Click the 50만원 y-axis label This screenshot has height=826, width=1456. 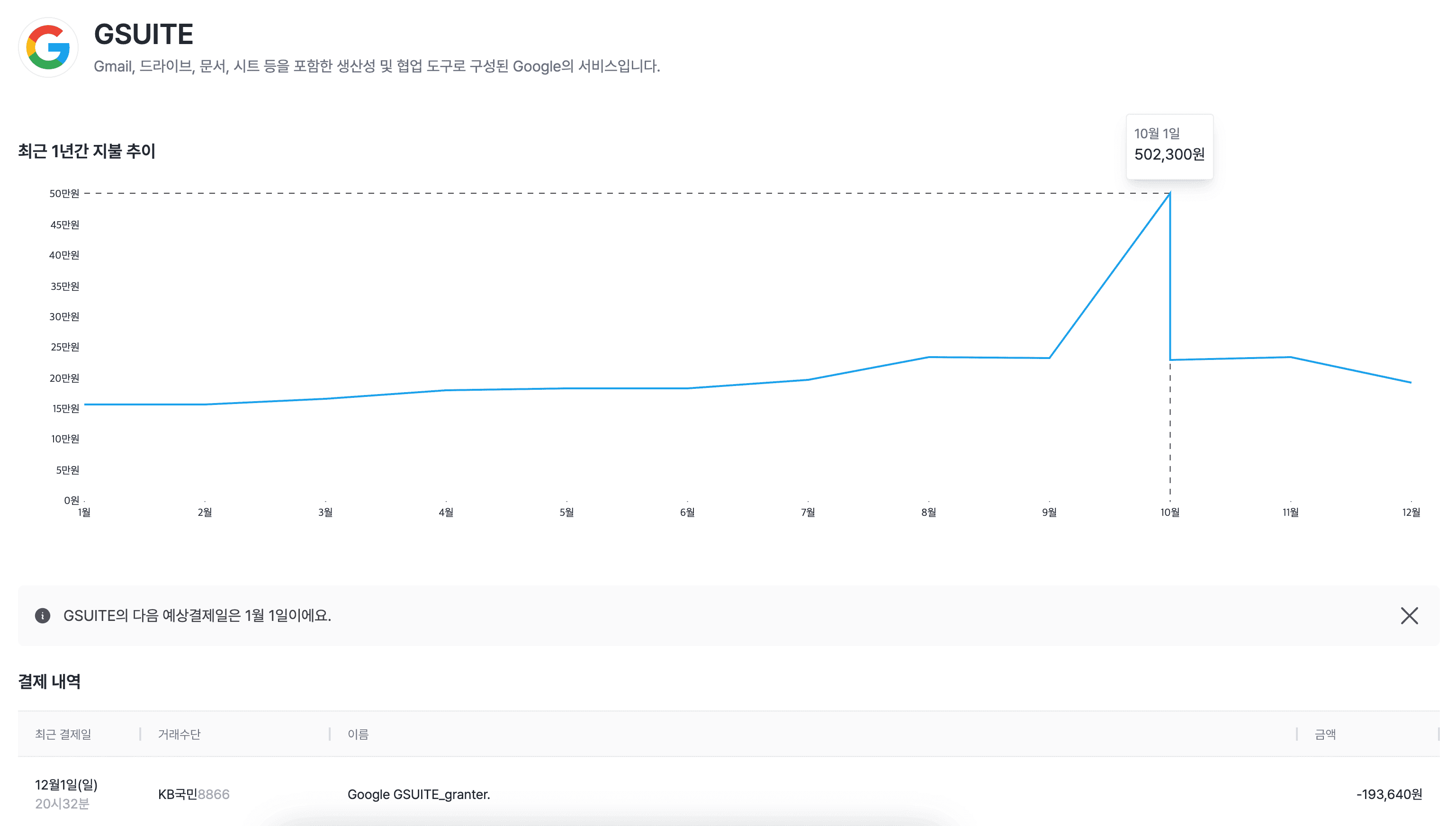64,193
